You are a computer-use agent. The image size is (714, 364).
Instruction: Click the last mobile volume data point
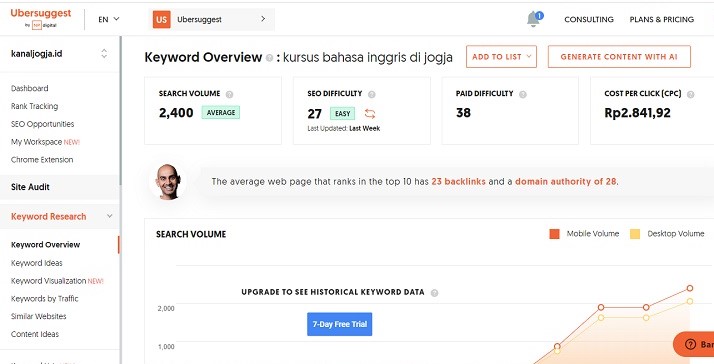(x=690, y=288)
